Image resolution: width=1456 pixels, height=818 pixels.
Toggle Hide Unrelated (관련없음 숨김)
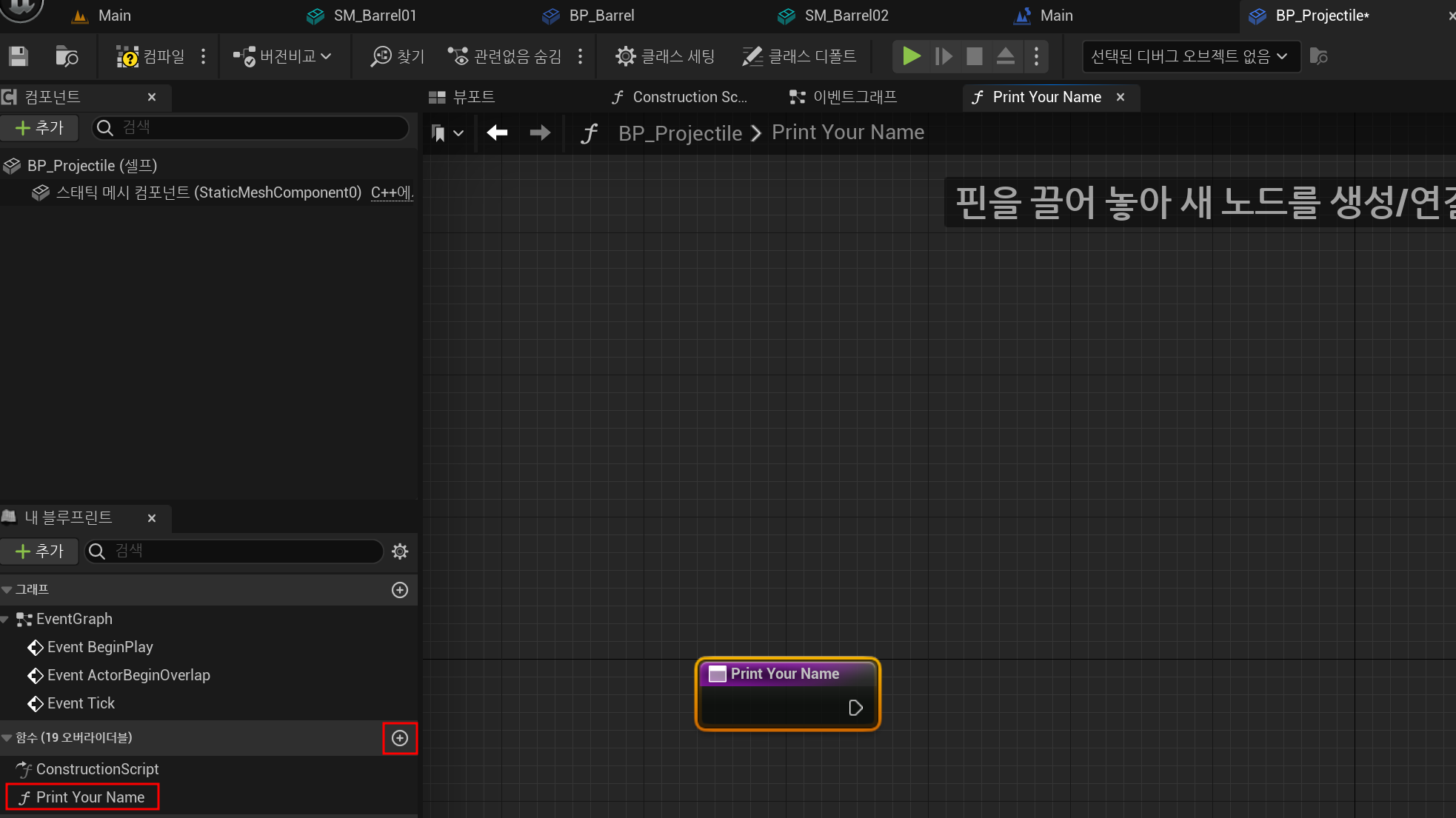pos(504,56)
